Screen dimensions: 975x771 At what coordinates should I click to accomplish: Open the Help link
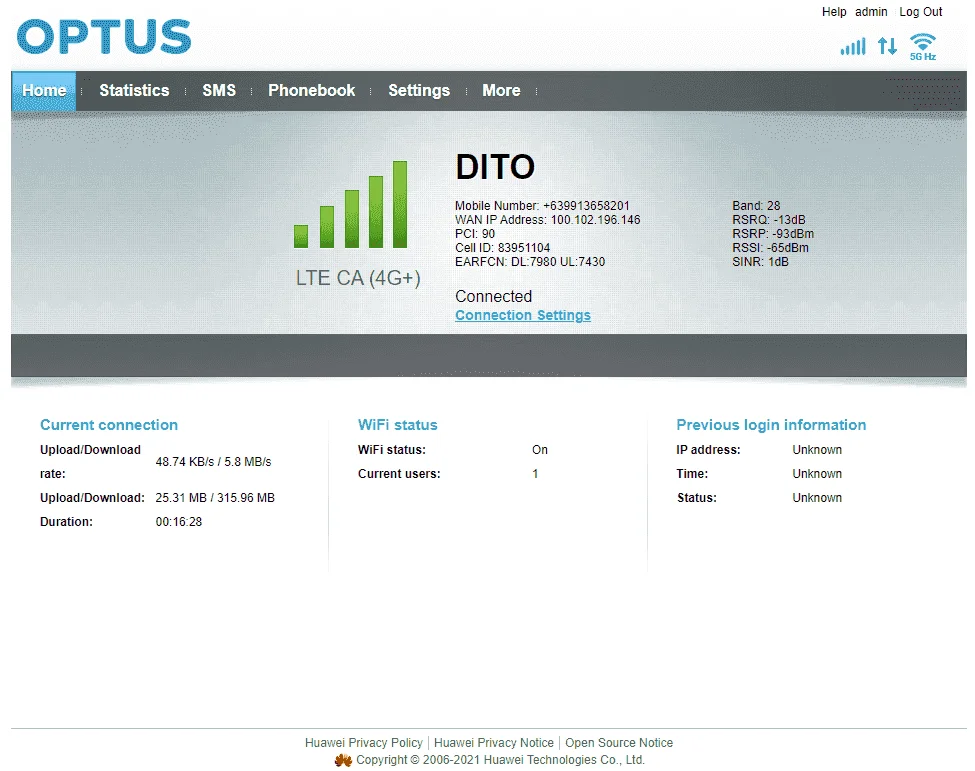[834, 12]
